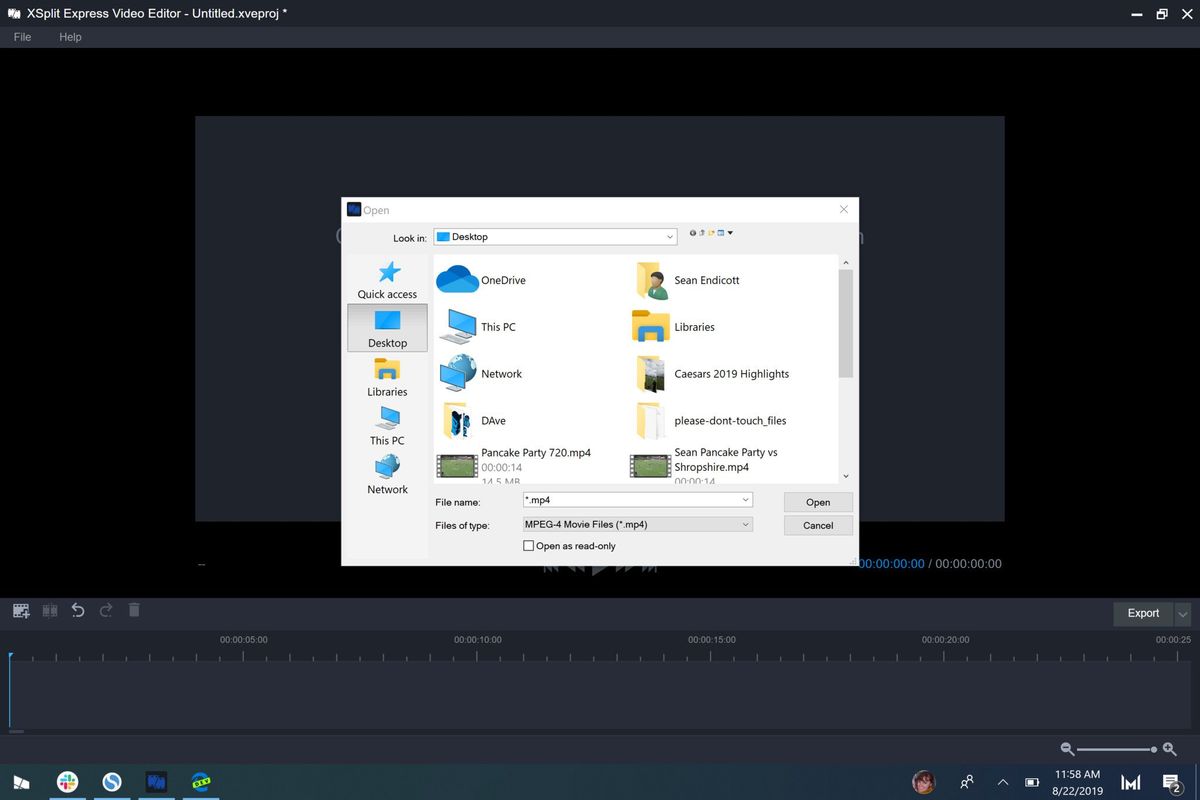Open the Help menu
Image resolution: width=1200 pixels, height=800 pixels.
pos(70,36)
